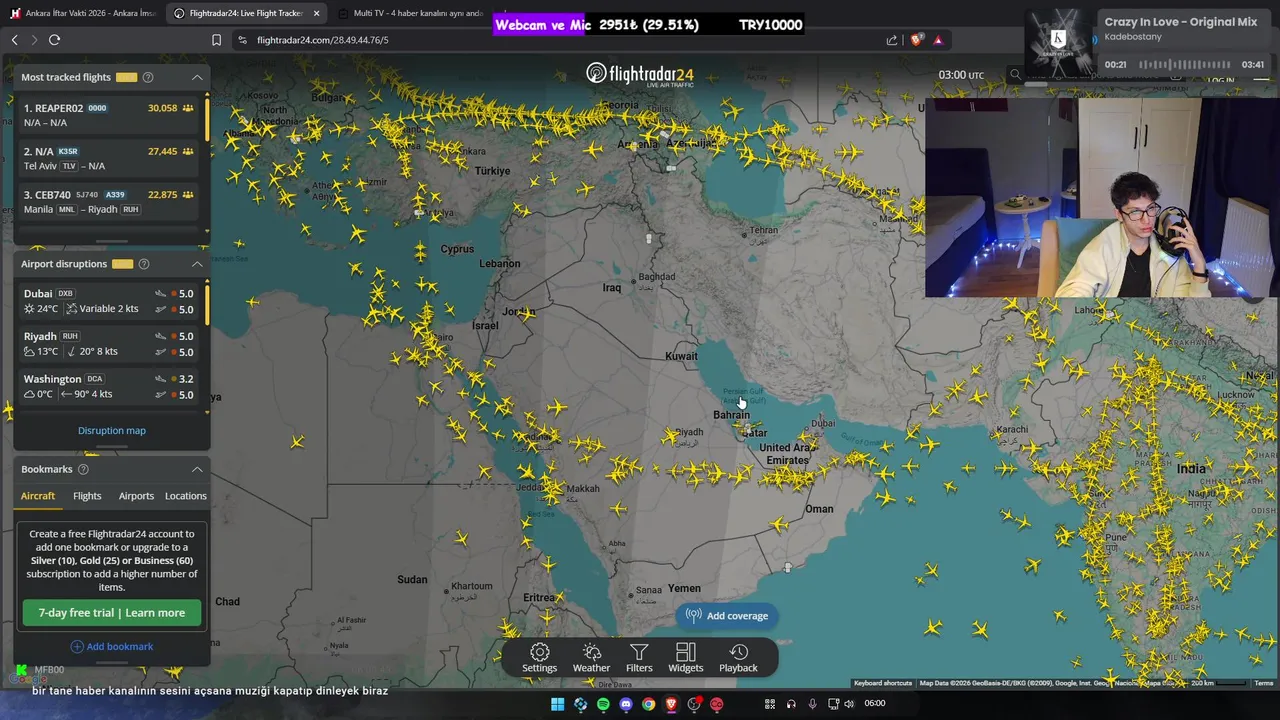This screenshot has width=1280, height=720.
Task: Open the Widgets panel
Action: click(x=686, y=658)
